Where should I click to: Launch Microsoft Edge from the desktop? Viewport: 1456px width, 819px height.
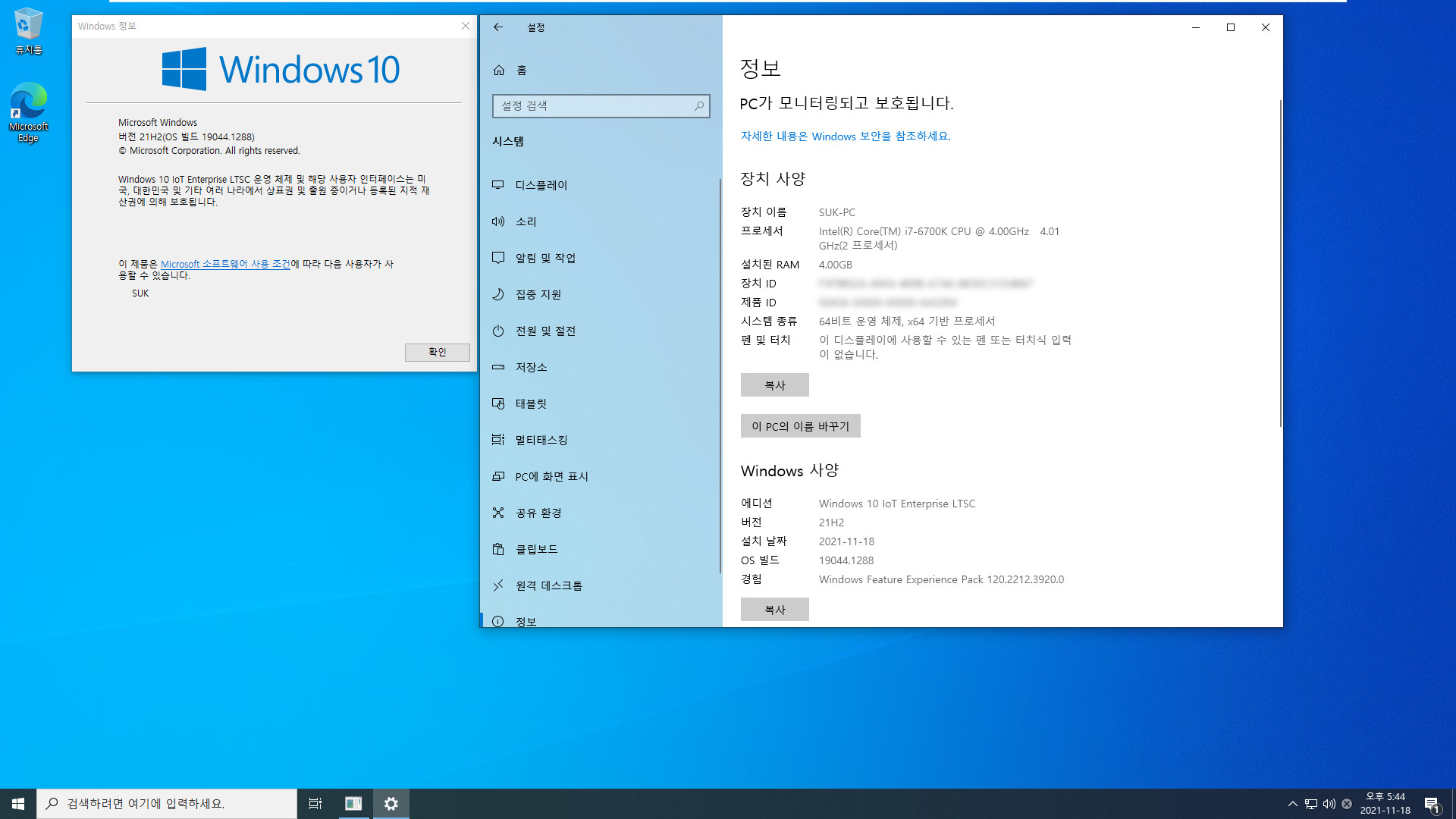click(x=27, y=106)
